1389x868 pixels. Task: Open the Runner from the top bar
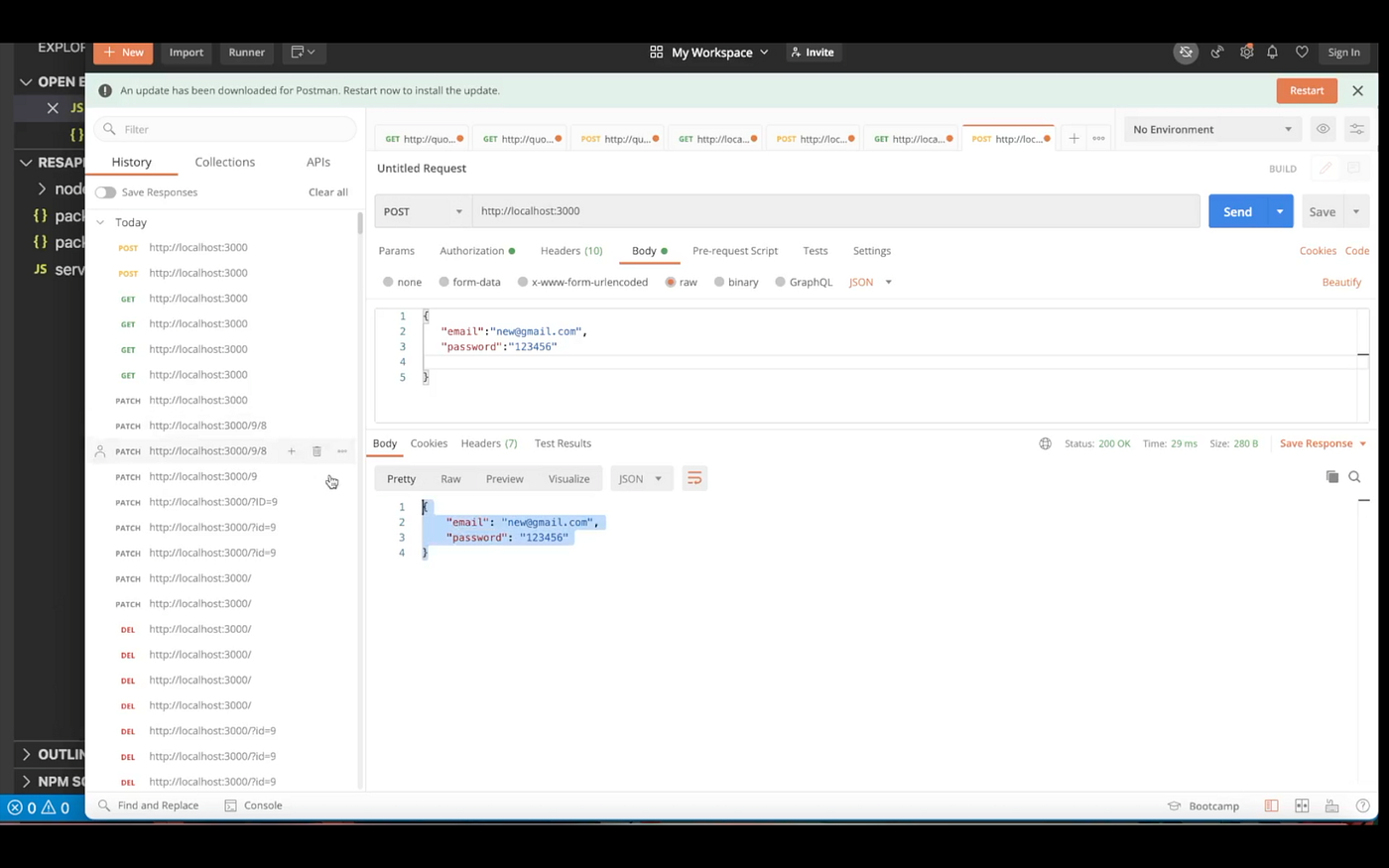pyautogui.click(x=246, y=52)
